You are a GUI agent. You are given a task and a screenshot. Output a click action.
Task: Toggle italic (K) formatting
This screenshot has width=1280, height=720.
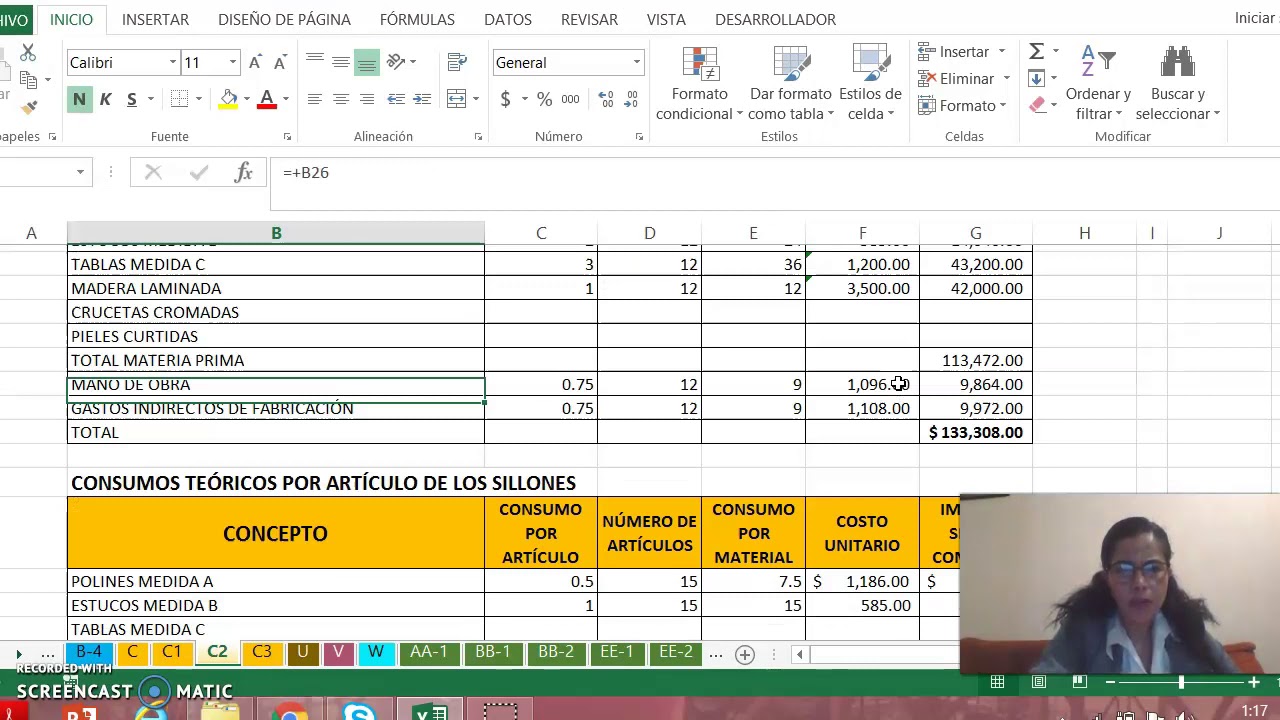click(105, 99)
